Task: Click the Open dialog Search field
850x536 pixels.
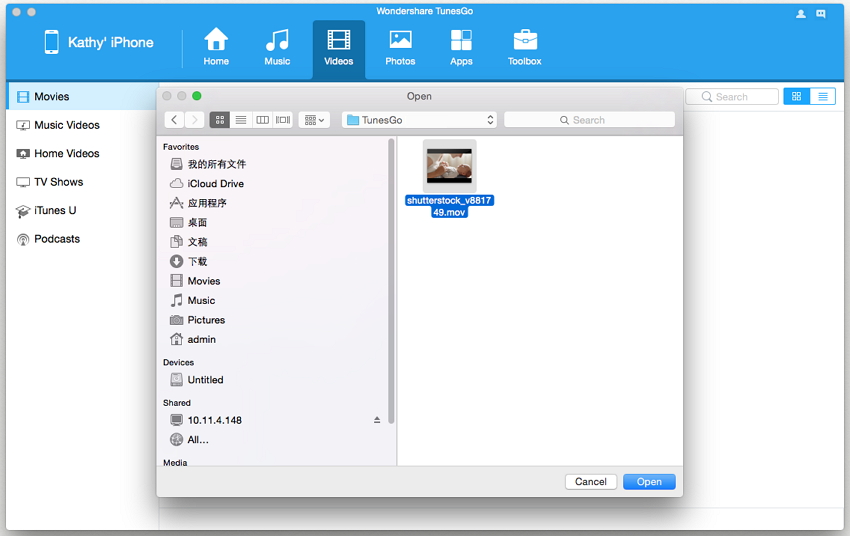Action: click(589, 120)
